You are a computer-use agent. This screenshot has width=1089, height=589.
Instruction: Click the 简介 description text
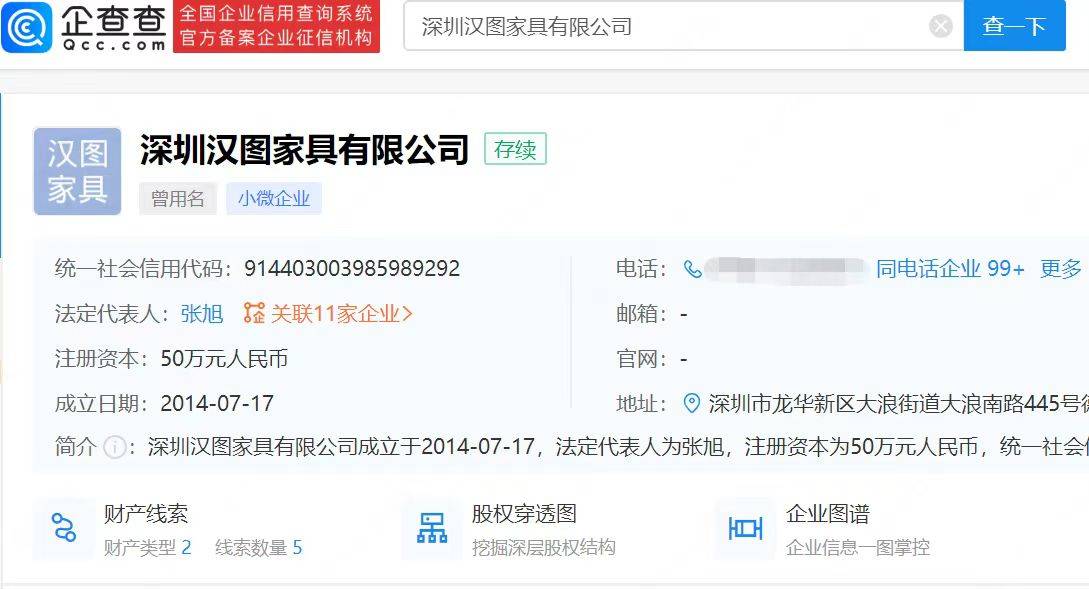click(x=618, y=447)
